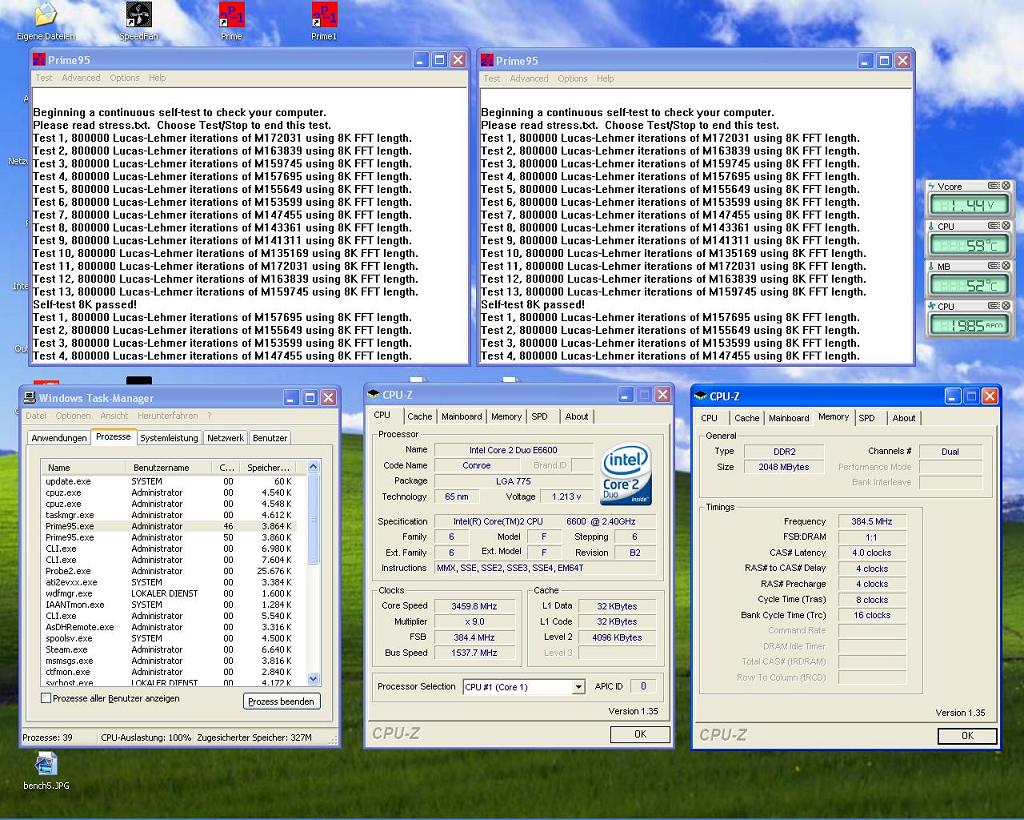Image resolution: width=1024 pixels, height=820 pixels.
Task: Click the process list vertical scrollbar thumb
Action: tap(313, 519)
